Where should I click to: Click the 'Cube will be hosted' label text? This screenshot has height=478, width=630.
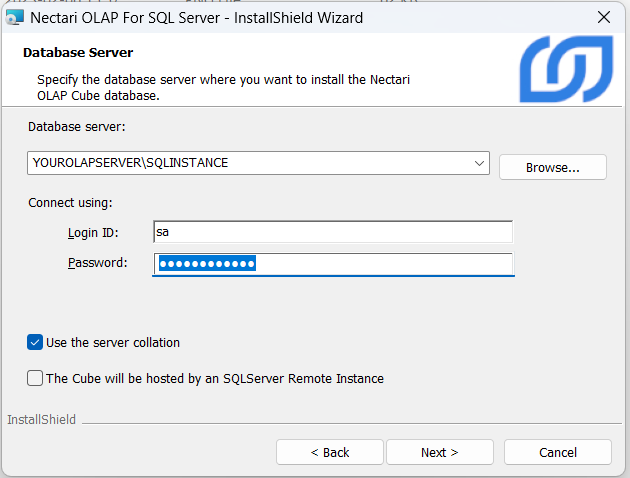point(215,378)
